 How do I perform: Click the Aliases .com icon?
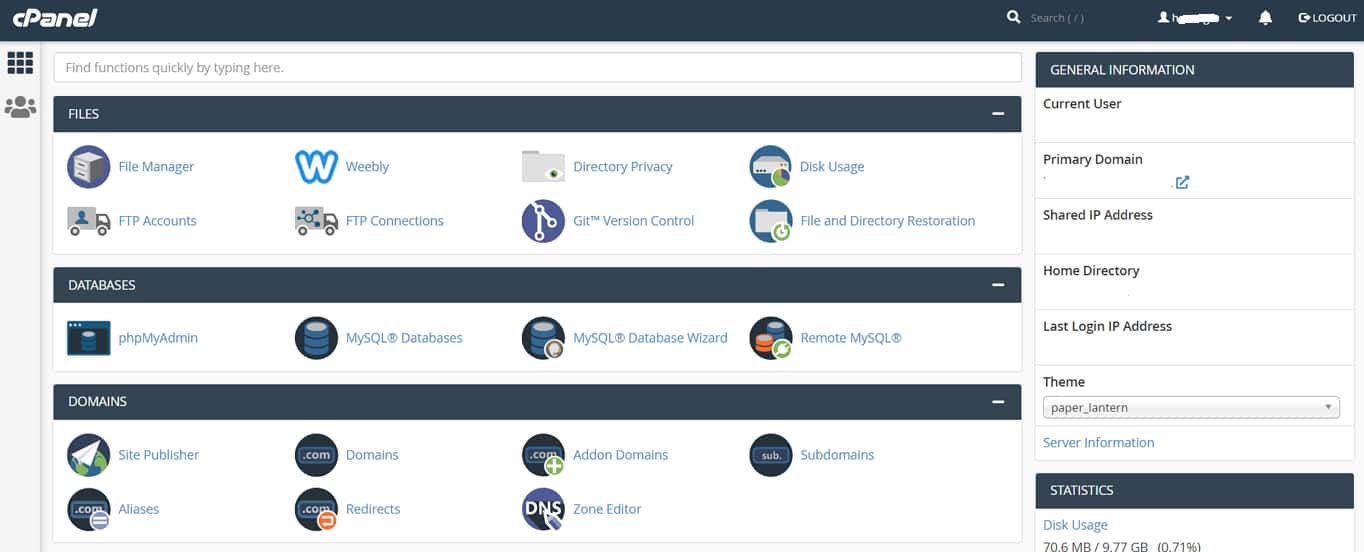click(88, 509)
